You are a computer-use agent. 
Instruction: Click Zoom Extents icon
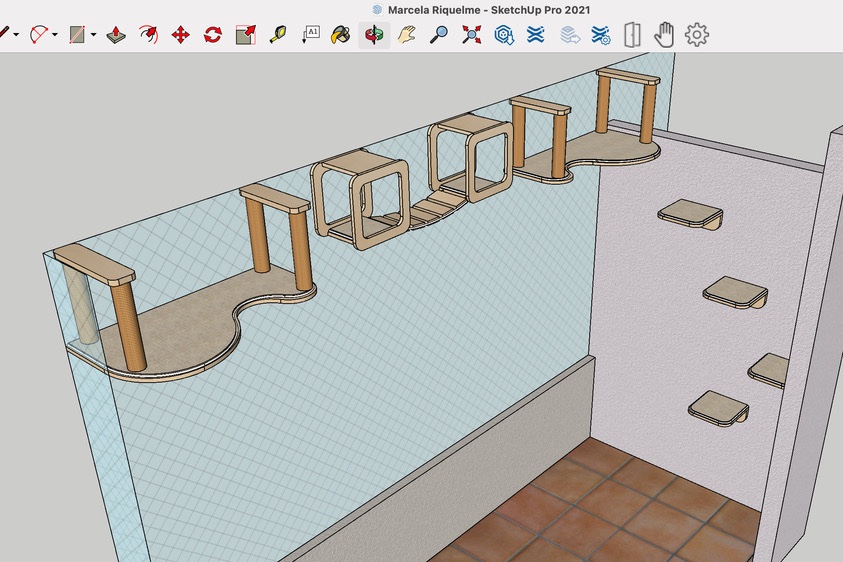(471, 35)
